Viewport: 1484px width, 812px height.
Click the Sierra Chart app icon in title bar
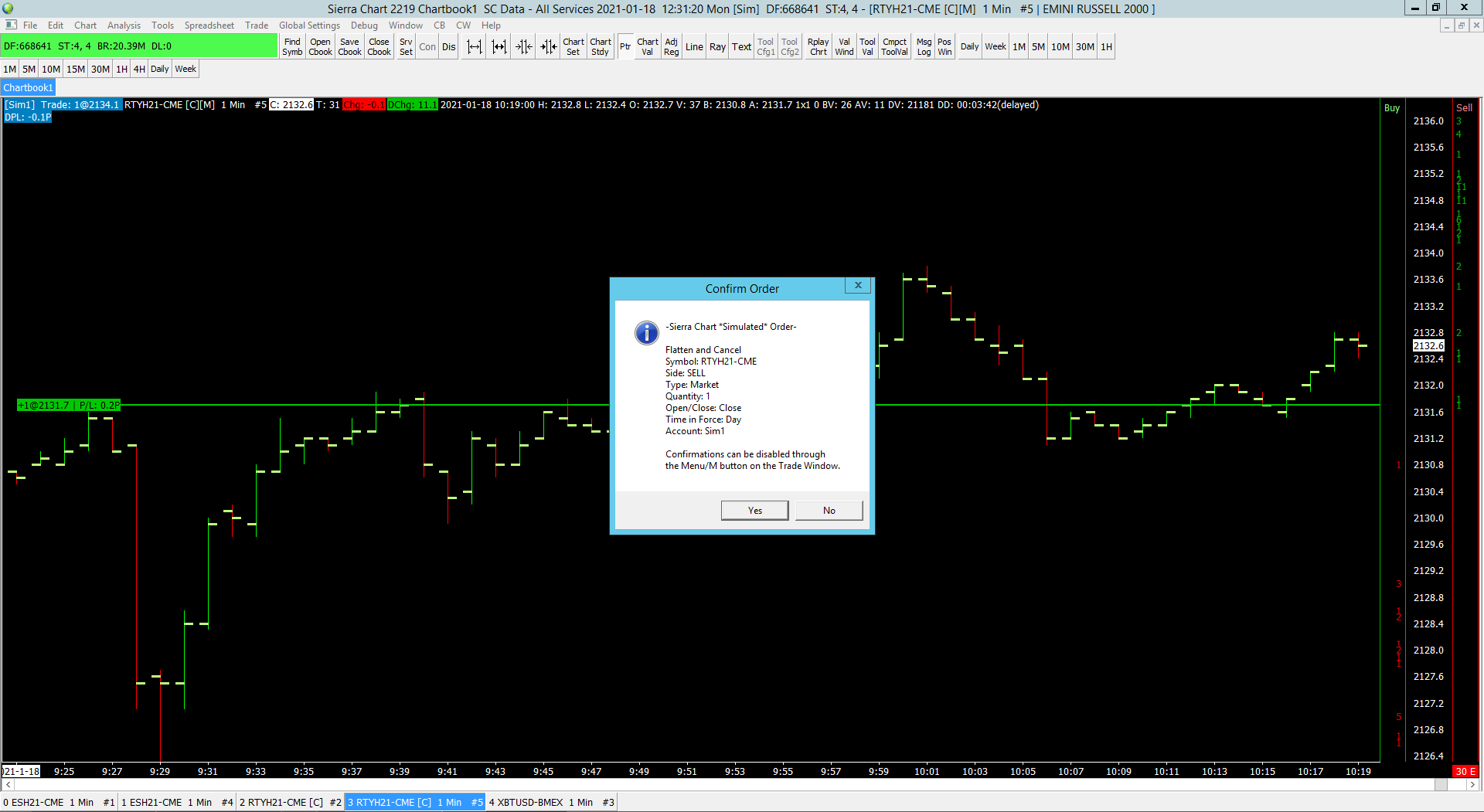click(9, 8)
